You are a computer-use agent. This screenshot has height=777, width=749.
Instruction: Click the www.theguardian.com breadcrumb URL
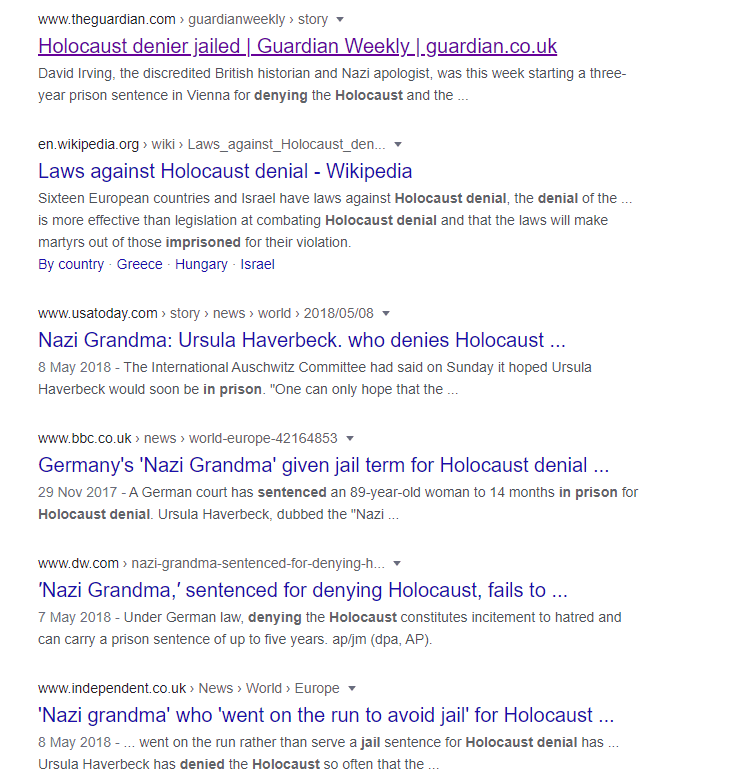point(183,19)
